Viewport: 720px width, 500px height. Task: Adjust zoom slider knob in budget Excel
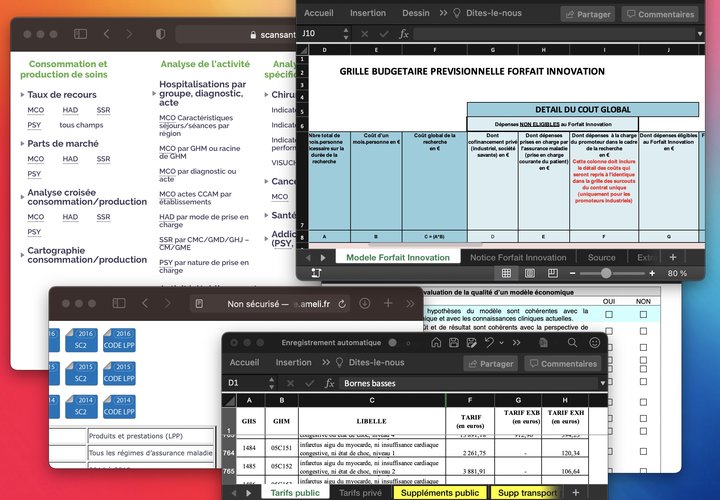pos(606,273)
